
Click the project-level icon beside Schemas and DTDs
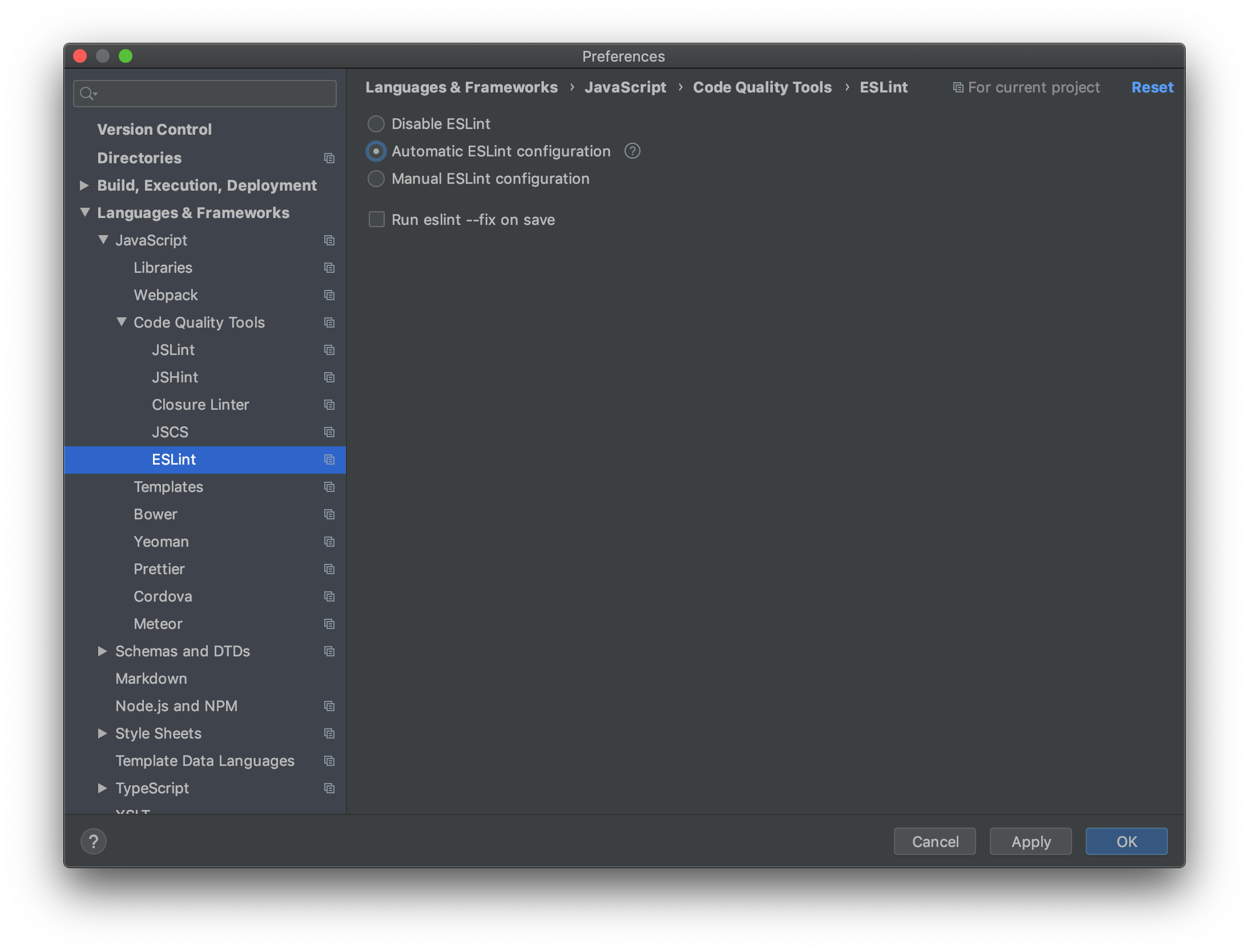(x=329, y=651)
